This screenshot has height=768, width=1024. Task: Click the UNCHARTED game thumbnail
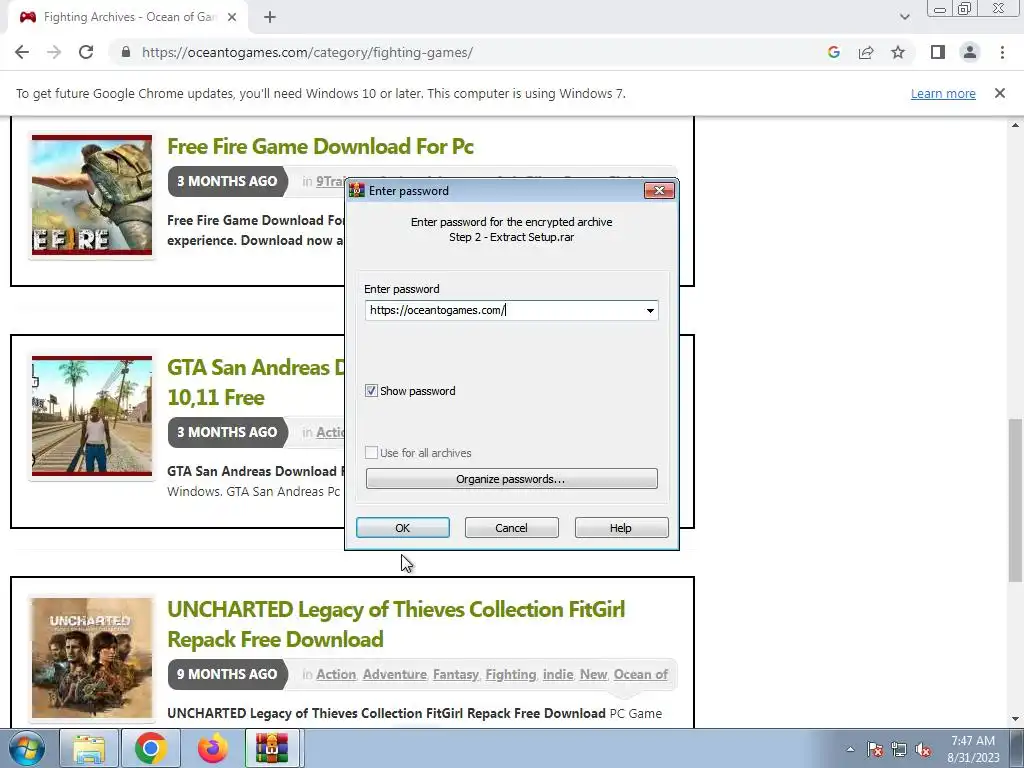click(x=91, y=658)
